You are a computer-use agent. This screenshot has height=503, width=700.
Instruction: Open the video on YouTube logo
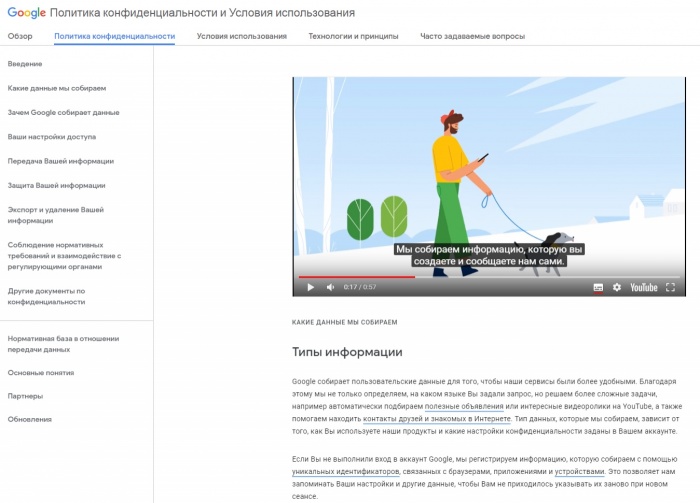(644, 287)
